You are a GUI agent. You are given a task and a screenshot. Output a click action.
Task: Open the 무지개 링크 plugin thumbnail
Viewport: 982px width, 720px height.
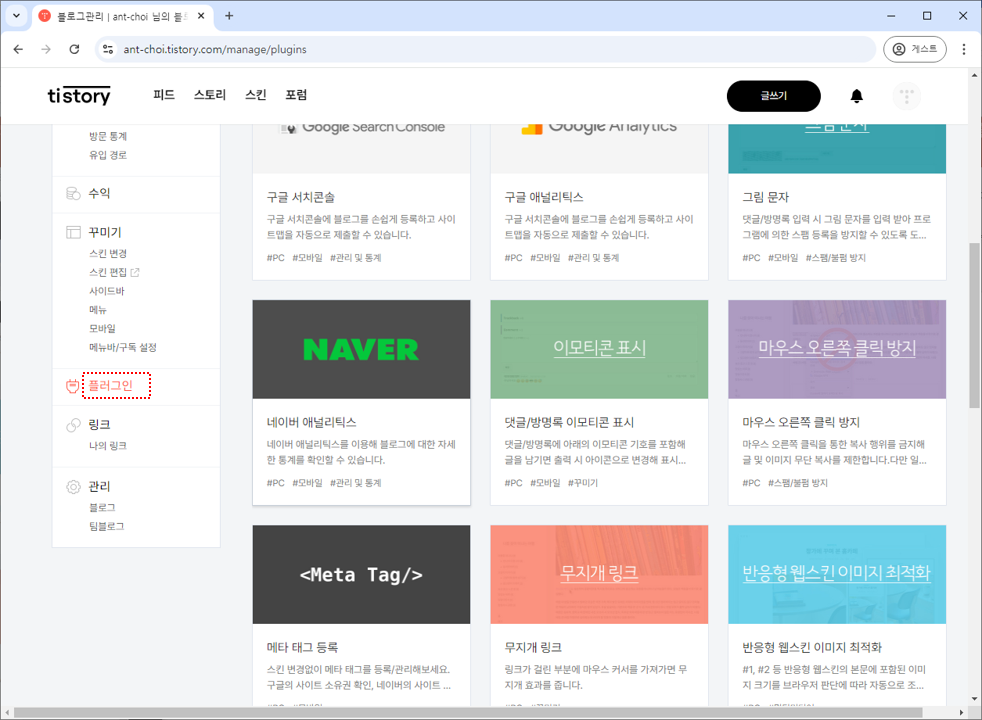(x=599, y=575)
